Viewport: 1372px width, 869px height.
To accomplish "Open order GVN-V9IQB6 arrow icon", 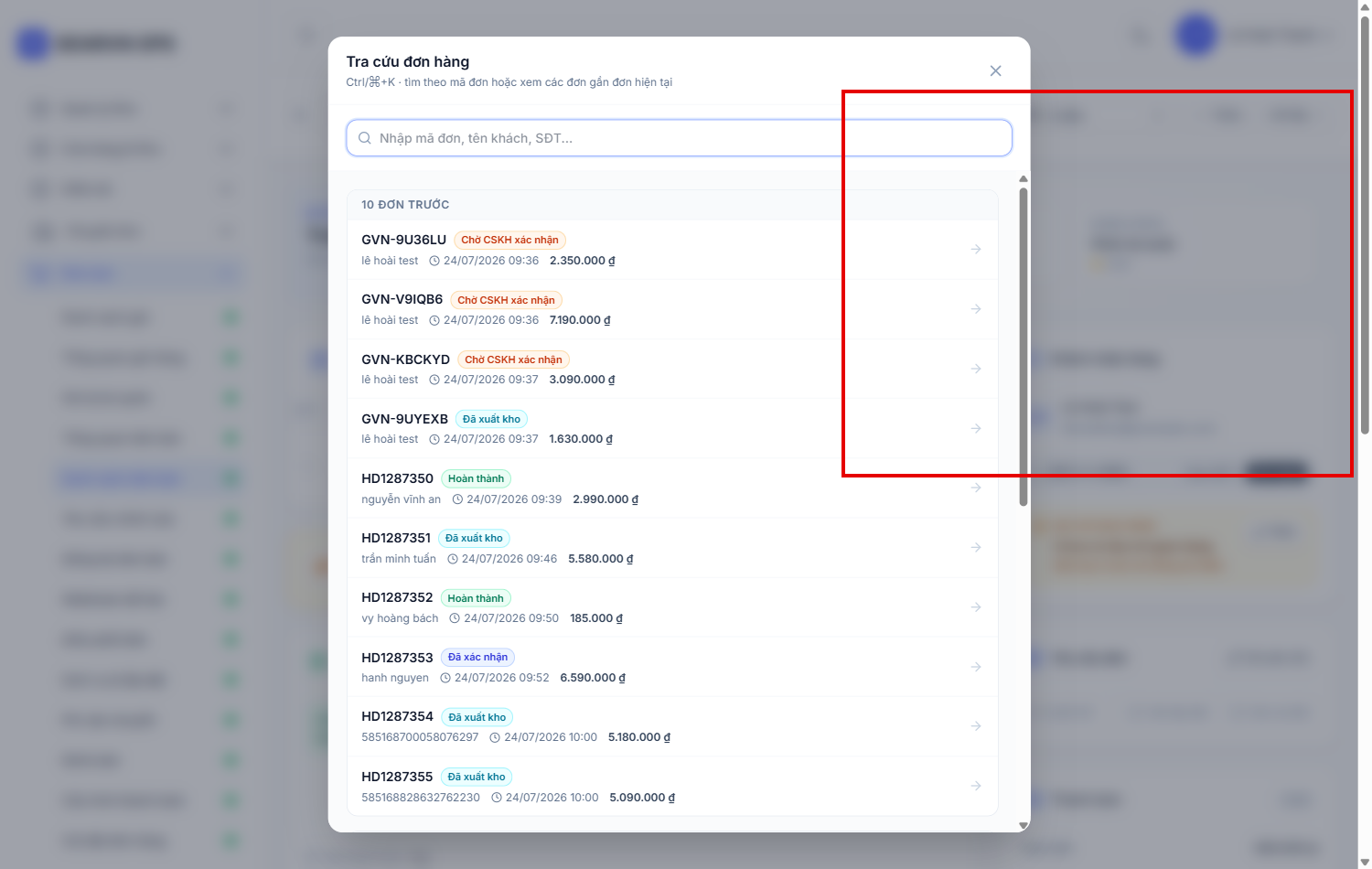I will [976, 309].
